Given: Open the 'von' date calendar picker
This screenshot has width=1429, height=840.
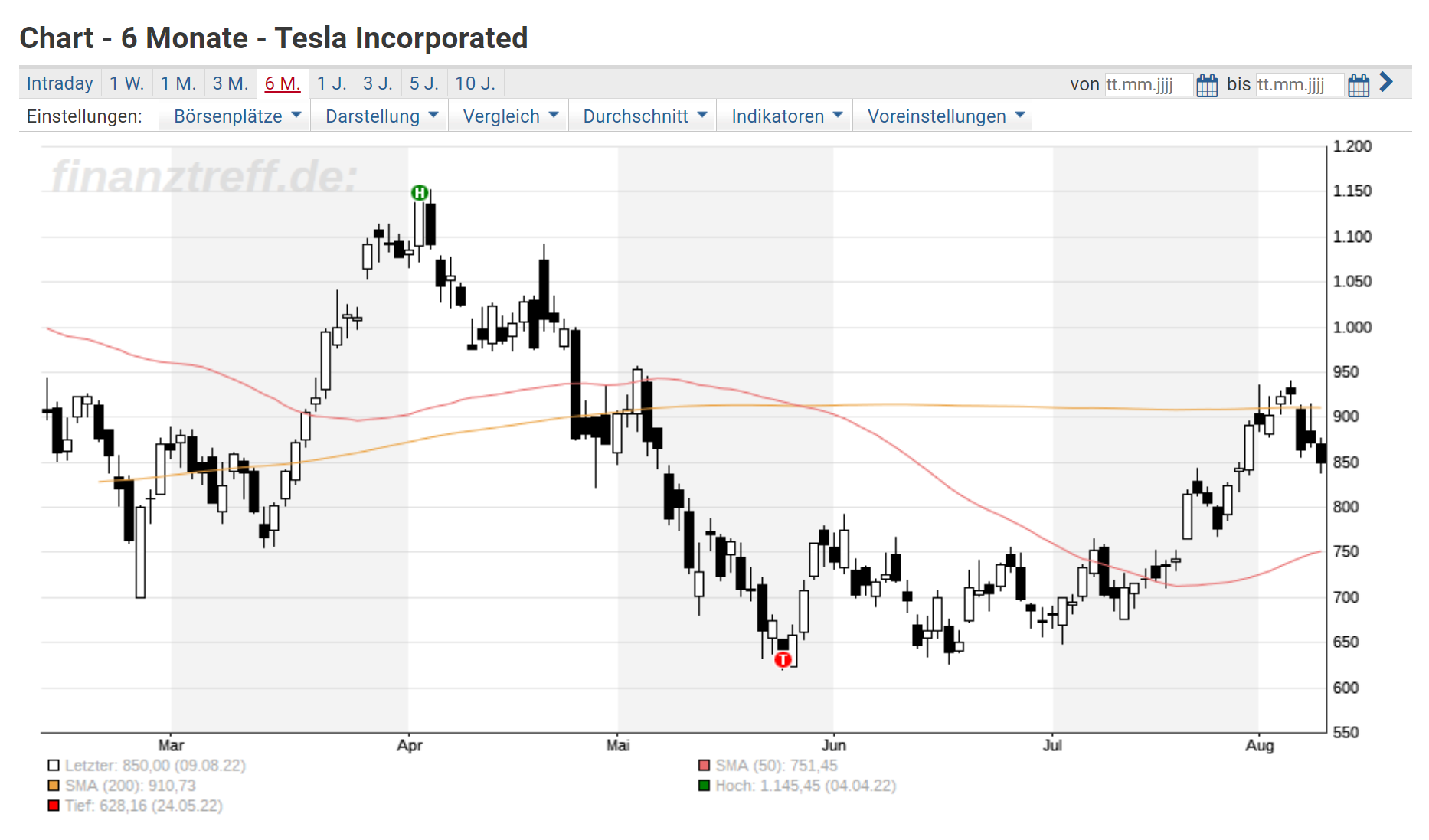Looking at the screenshot, I should [1207, 84].
